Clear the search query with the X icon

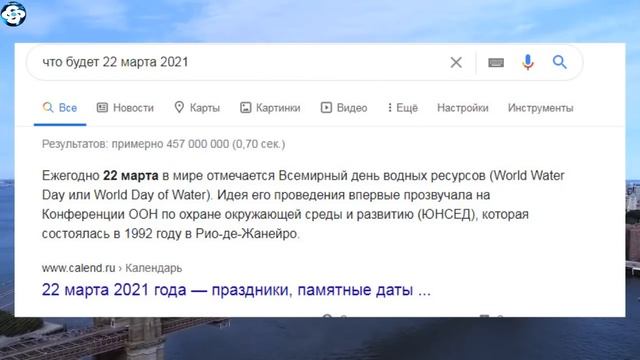point(456,62)
